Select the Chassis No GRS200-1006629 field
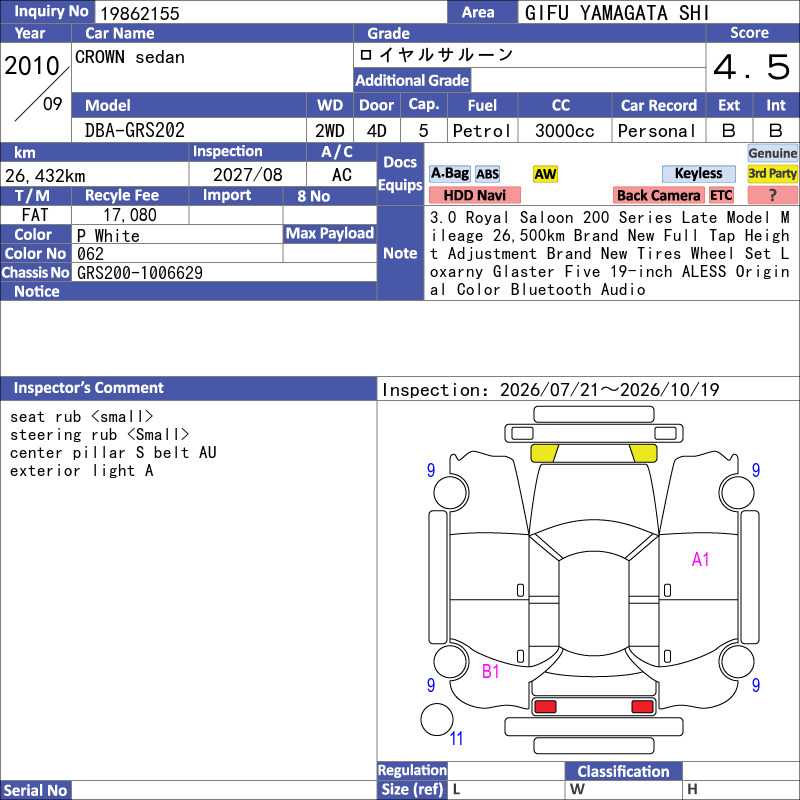 [x=224, y=272]
